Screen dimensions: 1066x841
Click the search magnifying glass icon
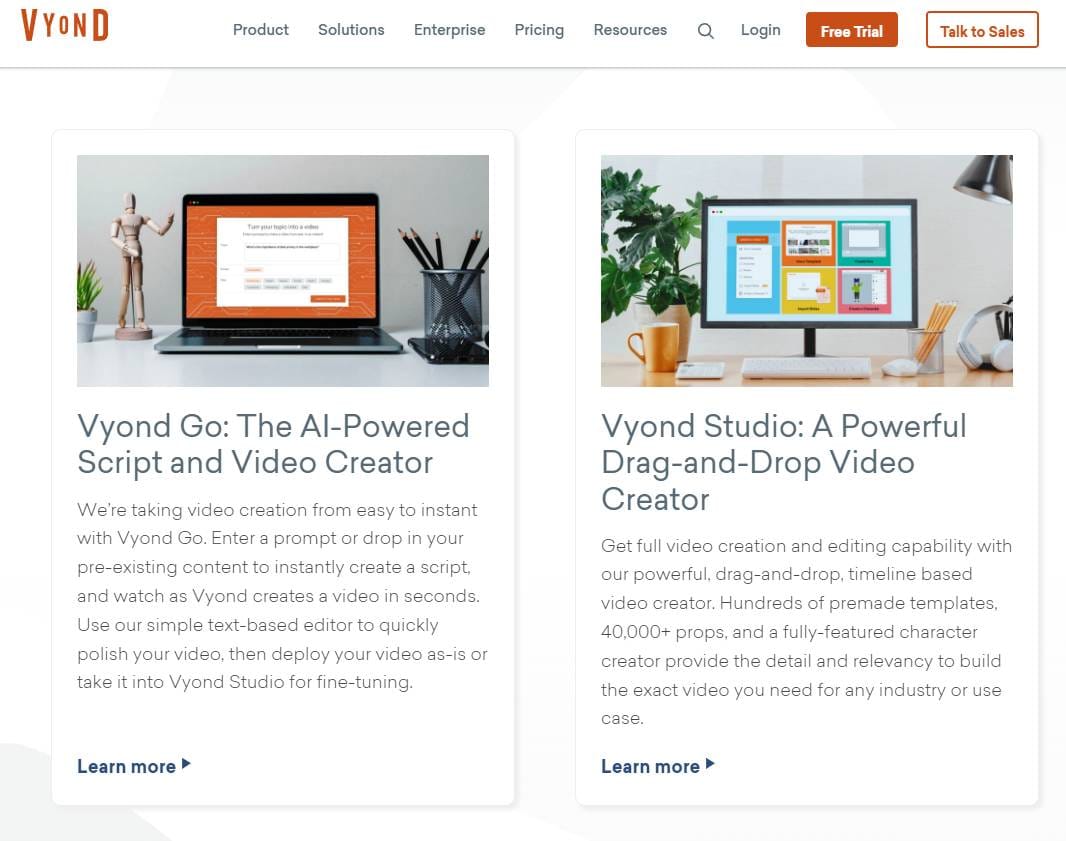point(705,31)
